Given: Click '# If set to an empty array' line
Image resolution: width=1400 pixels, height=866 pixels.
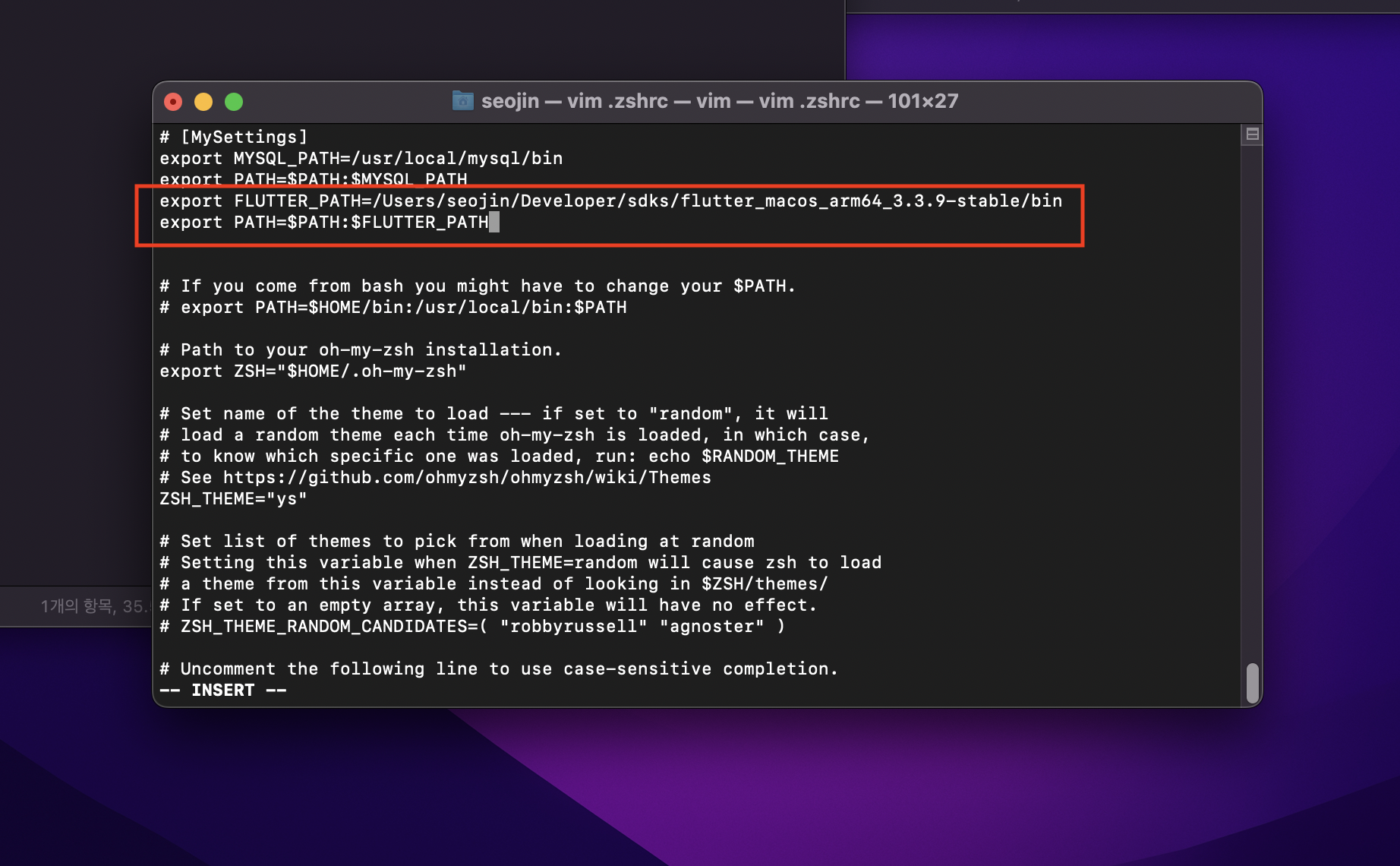Looking at the screenshot, I should [488, 605].
